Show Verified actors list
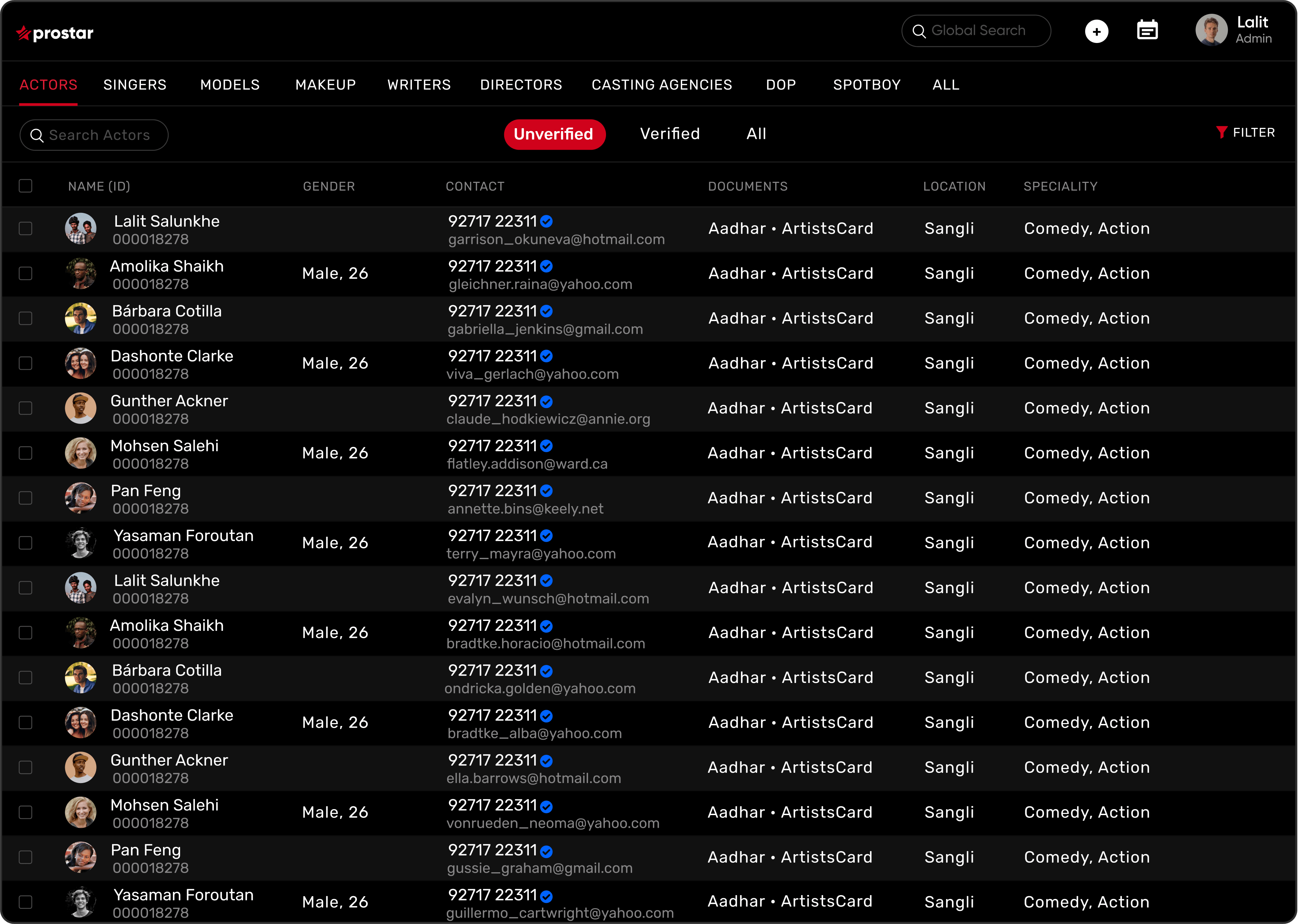1298x924 pixels. (x=669, y=134)
